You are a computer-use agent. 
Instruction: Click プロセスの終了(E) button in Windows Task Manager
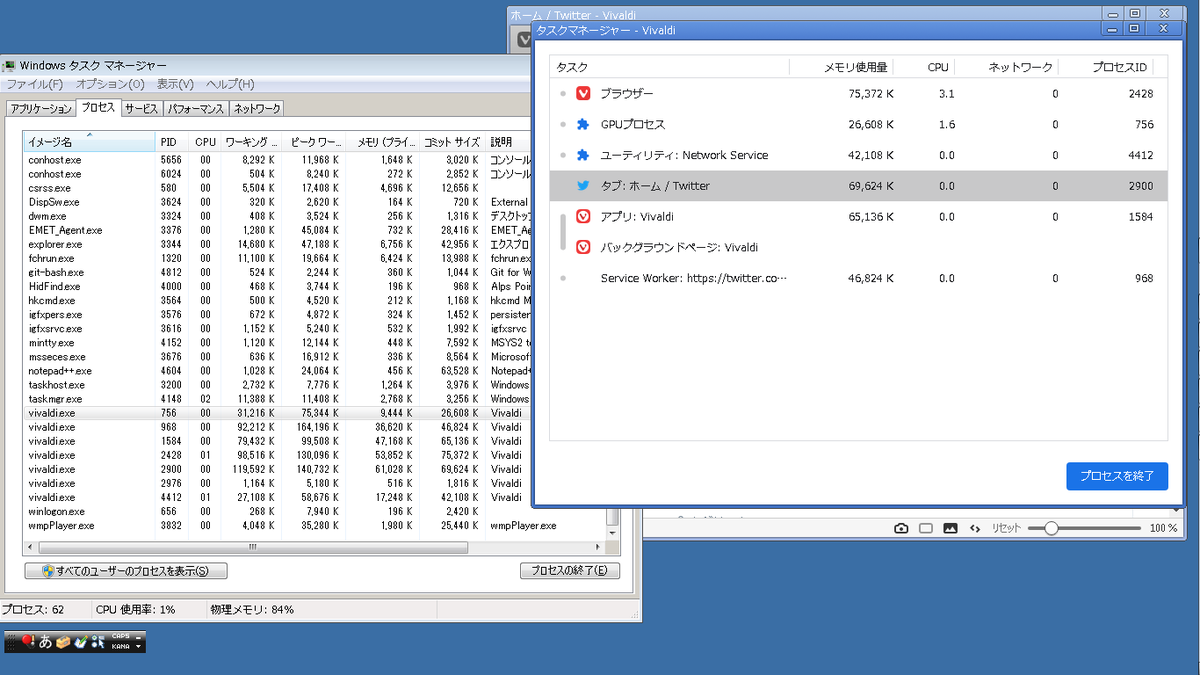pos(570,571)
